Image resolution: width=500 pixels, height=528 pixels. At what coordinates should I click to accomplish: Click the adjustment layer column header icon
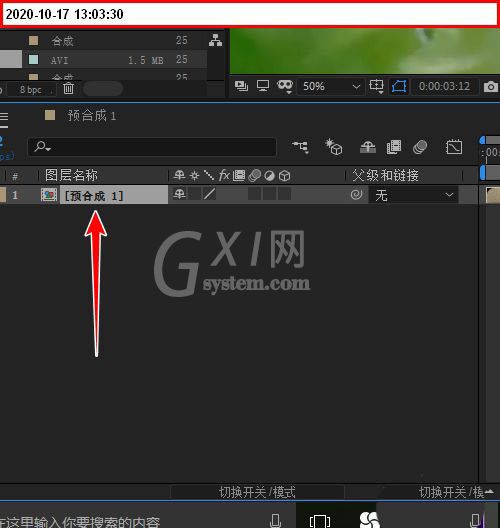(x=269, y=176)
